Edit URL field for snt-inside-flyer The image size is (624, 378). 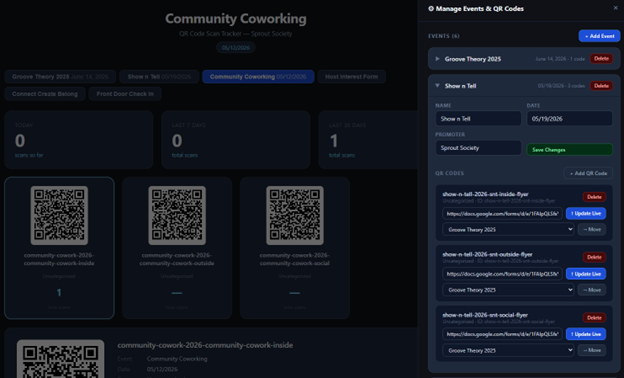coord(502,214)
